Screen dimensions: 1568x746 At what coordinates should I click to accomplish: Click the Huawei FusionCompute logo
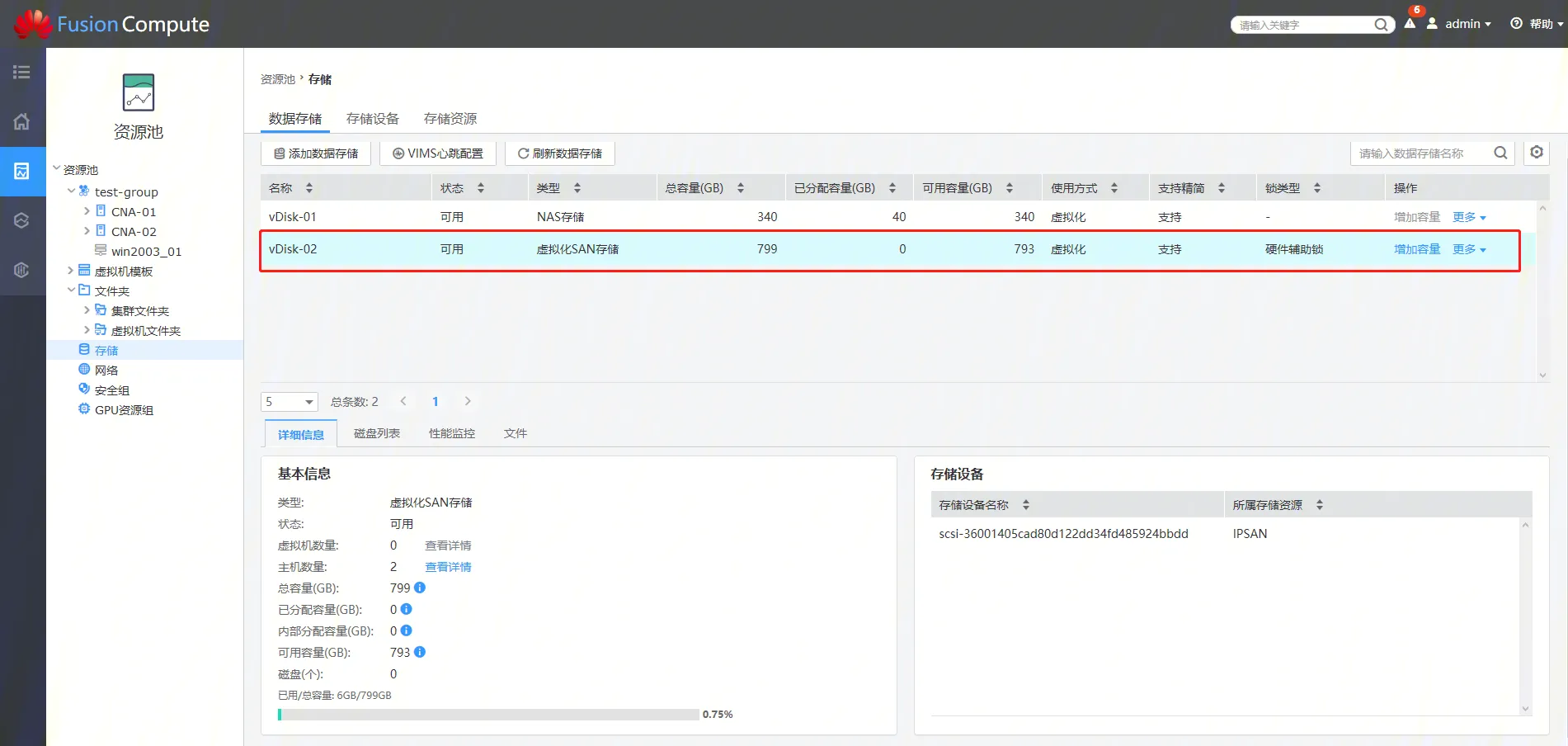(x=111, y=24)
